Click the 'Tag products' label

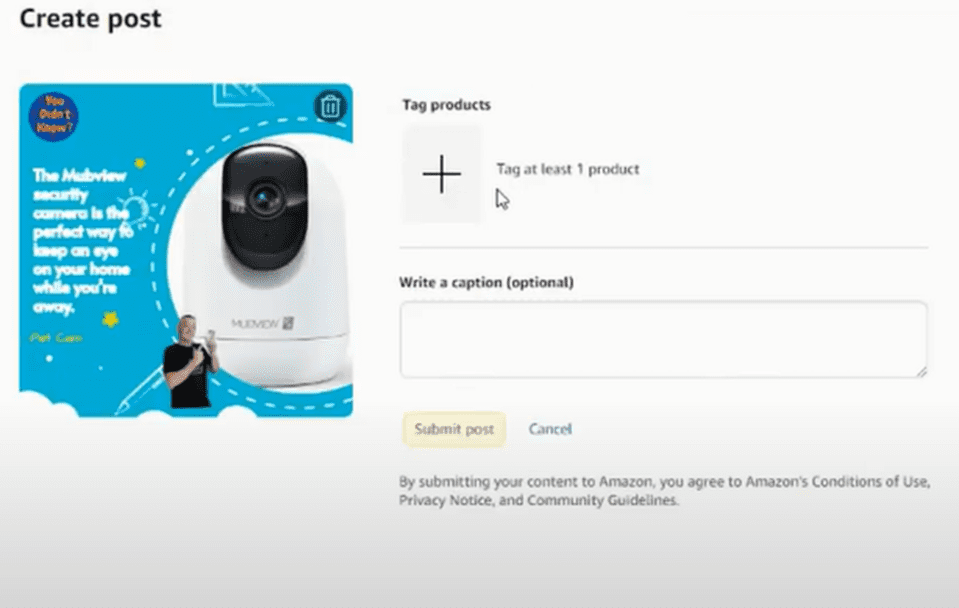[x=446, y=105]
